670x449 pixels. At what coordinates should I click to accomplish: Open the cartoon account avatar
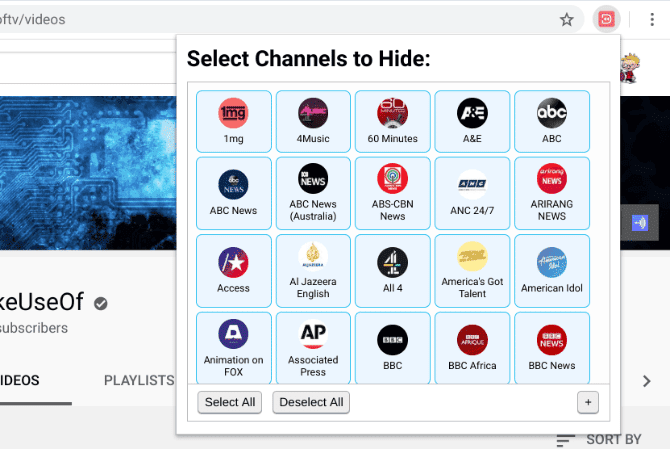coord(630,68)
